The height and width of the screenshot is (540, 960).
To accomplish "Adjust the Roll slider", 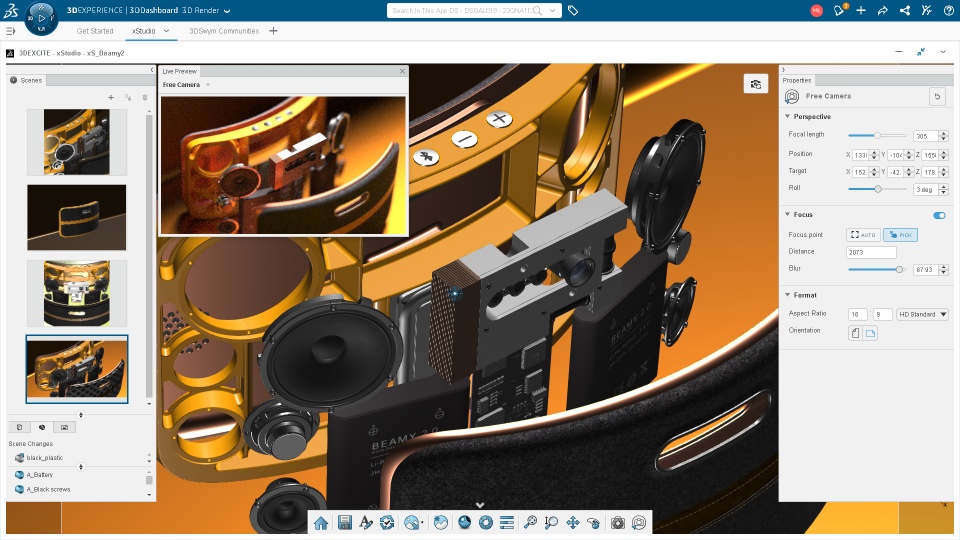I will tap(877, 189).
